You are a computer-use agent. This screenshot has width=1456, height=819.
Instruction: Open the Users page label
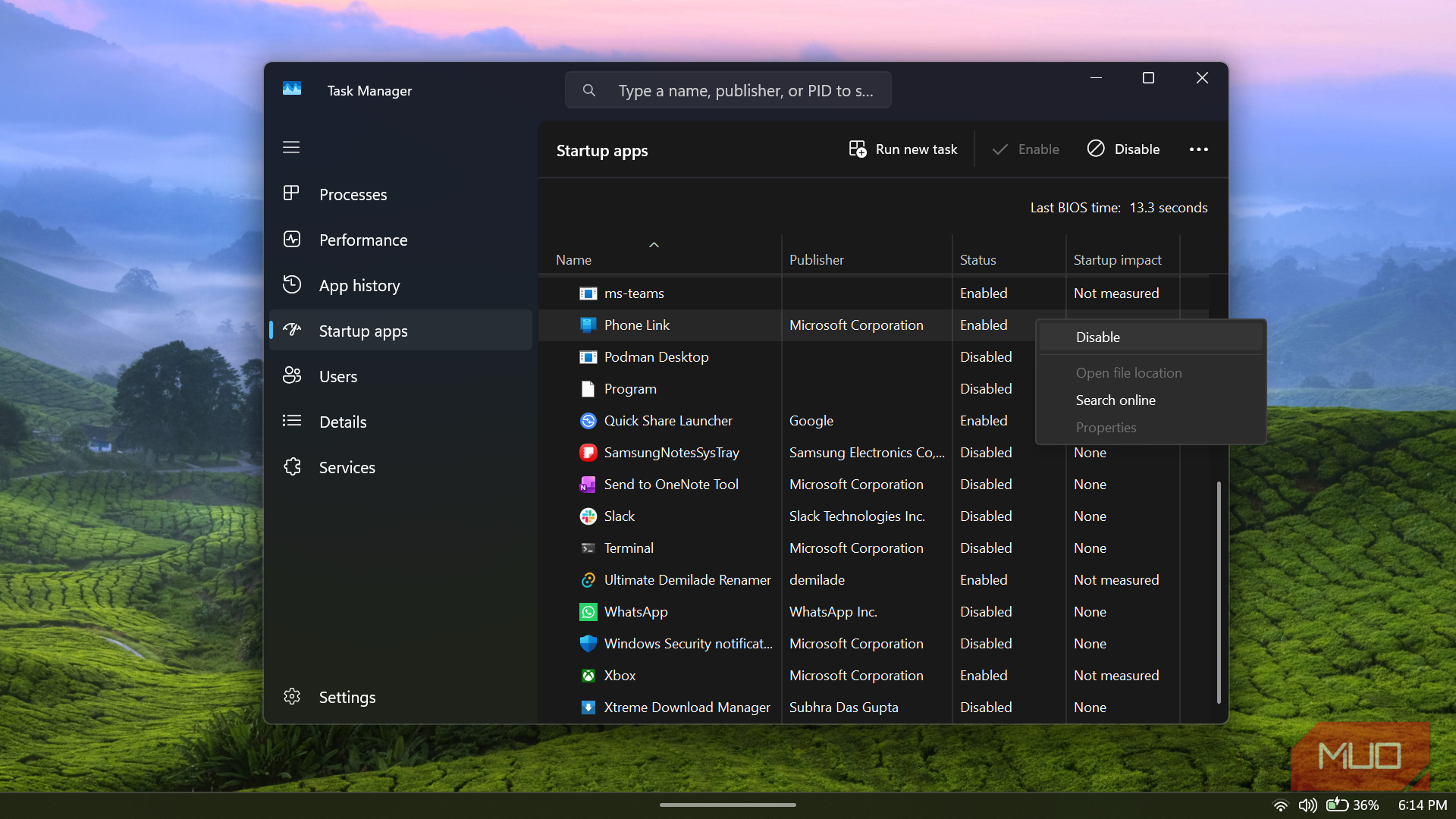pos(338,376)
